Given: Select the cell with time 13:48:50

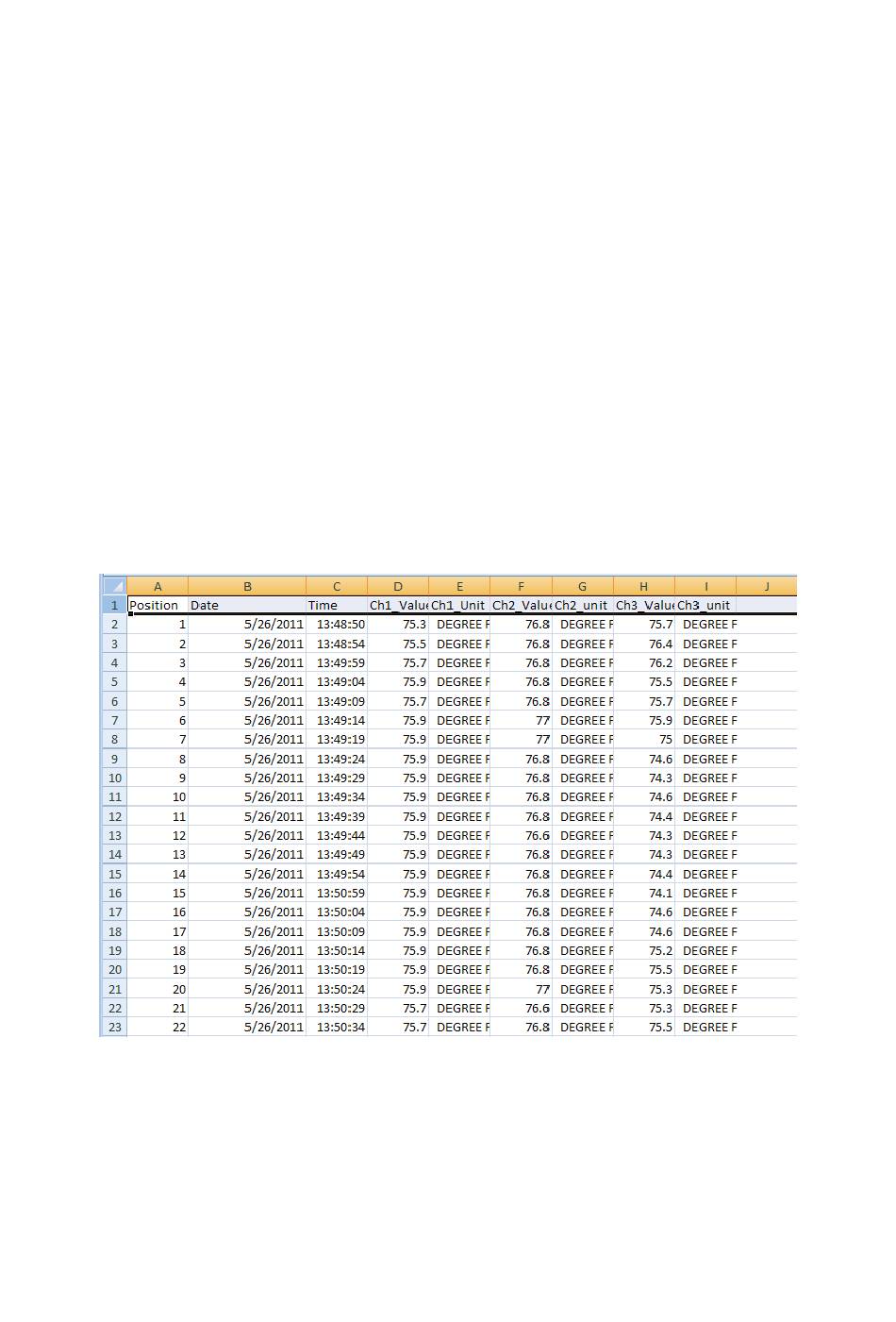Looking at the screenshot, I should point(337,624).
